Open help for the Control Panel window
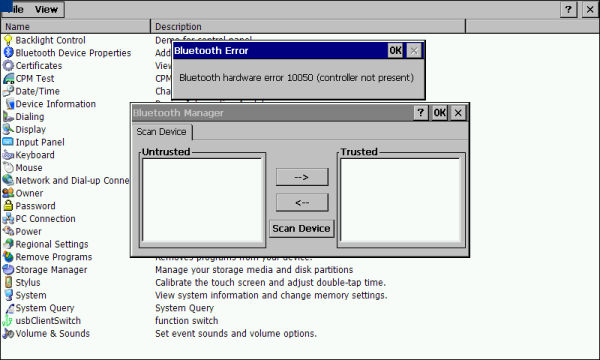The width and height of the screenshot is (600, 360). tap(568, 10)
